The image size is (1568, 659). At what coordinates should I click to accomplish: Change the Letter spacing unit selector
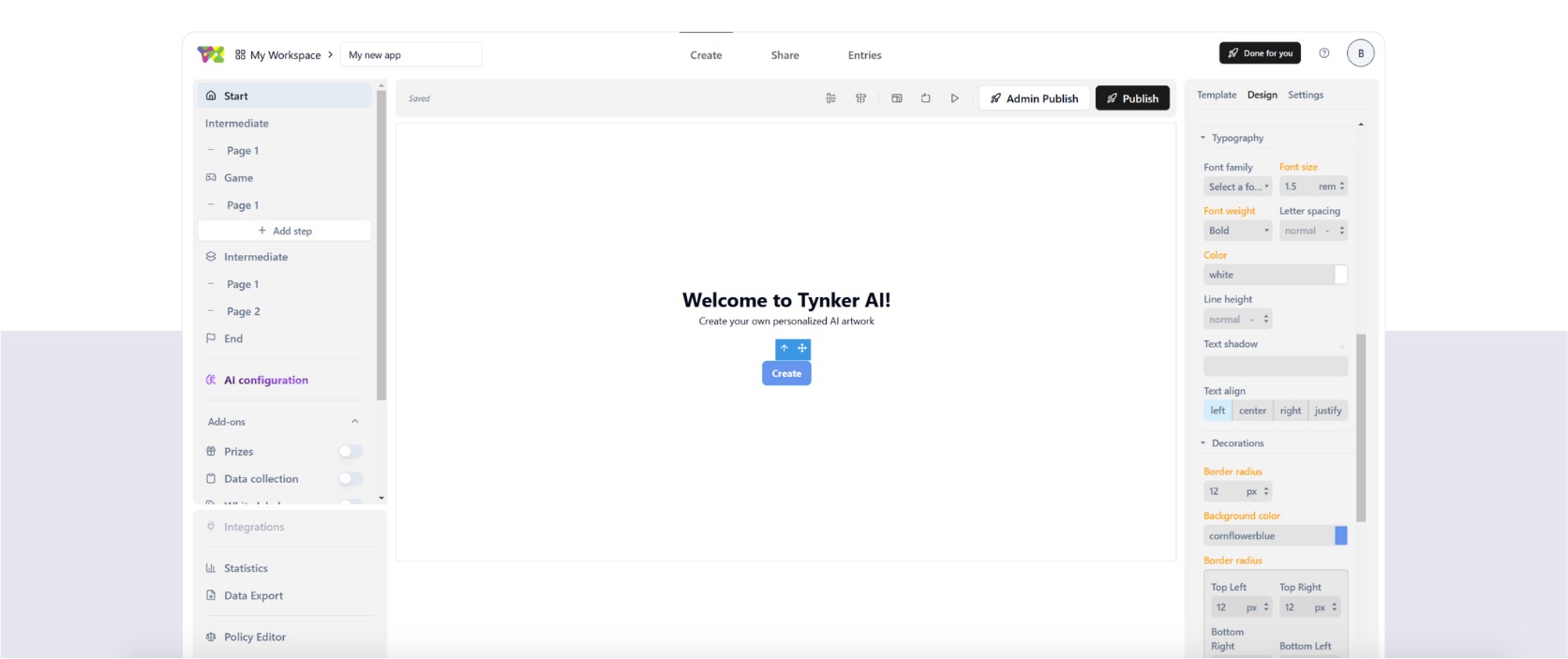(x=1334, y=231)
